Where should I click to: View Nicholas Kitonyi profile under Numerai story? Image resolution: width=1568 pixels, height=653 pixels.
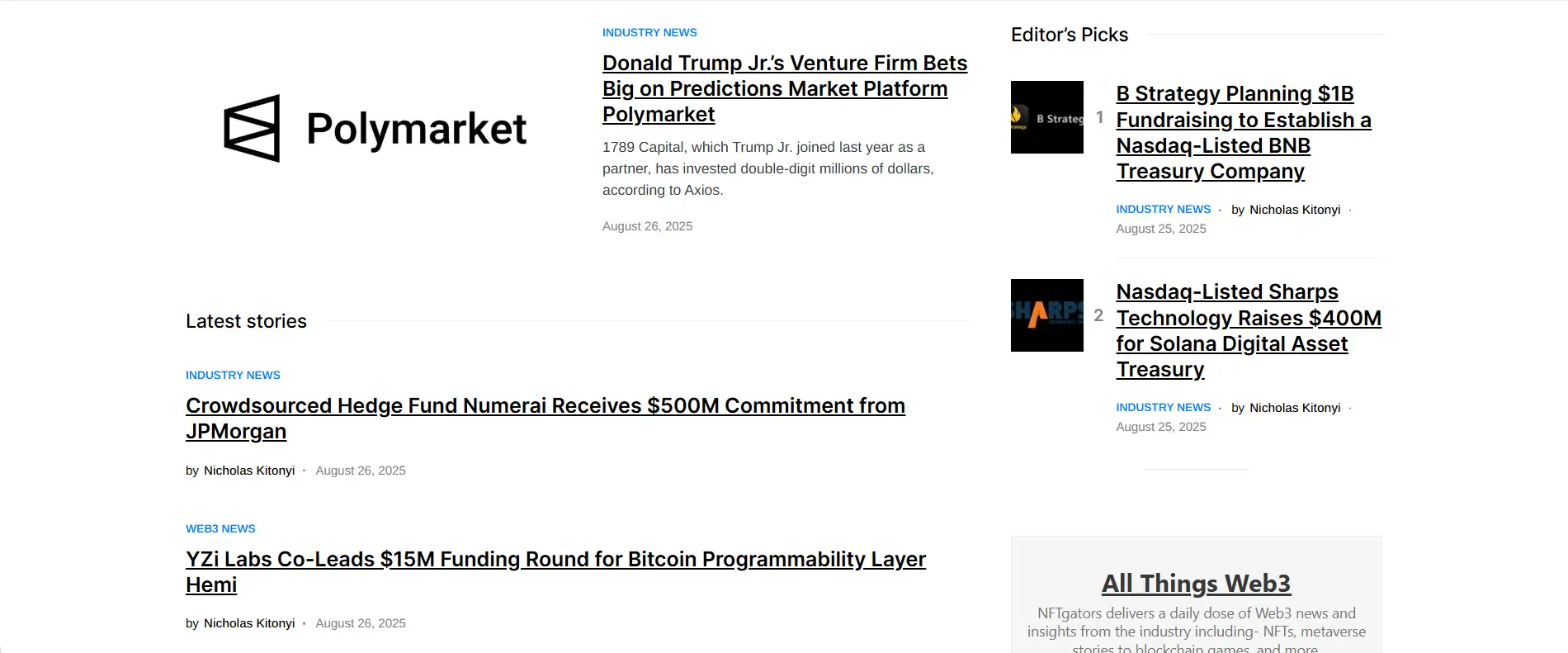249,471
